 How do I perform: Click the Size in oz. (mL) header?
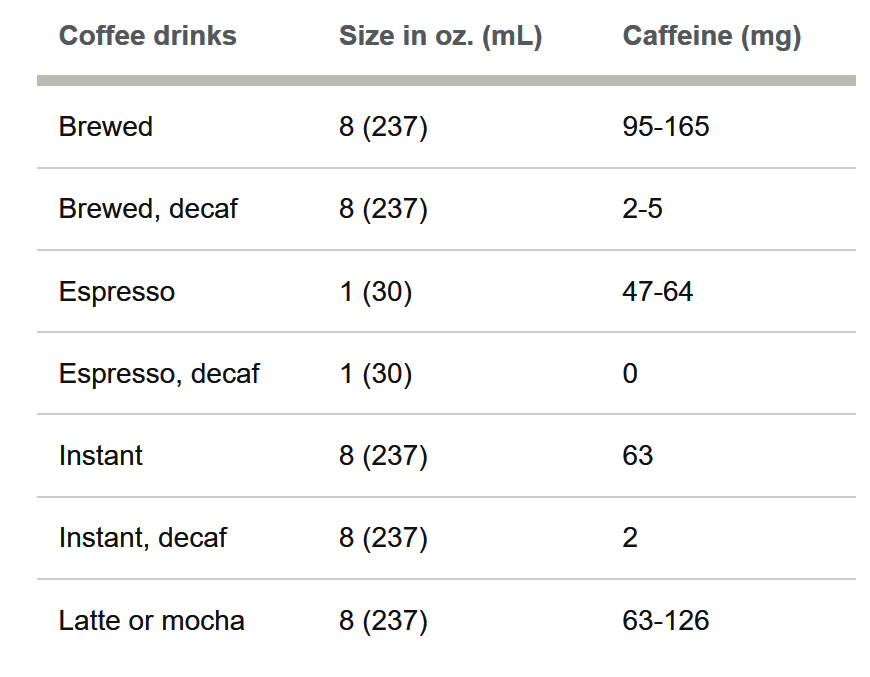[x=441, y=37]
